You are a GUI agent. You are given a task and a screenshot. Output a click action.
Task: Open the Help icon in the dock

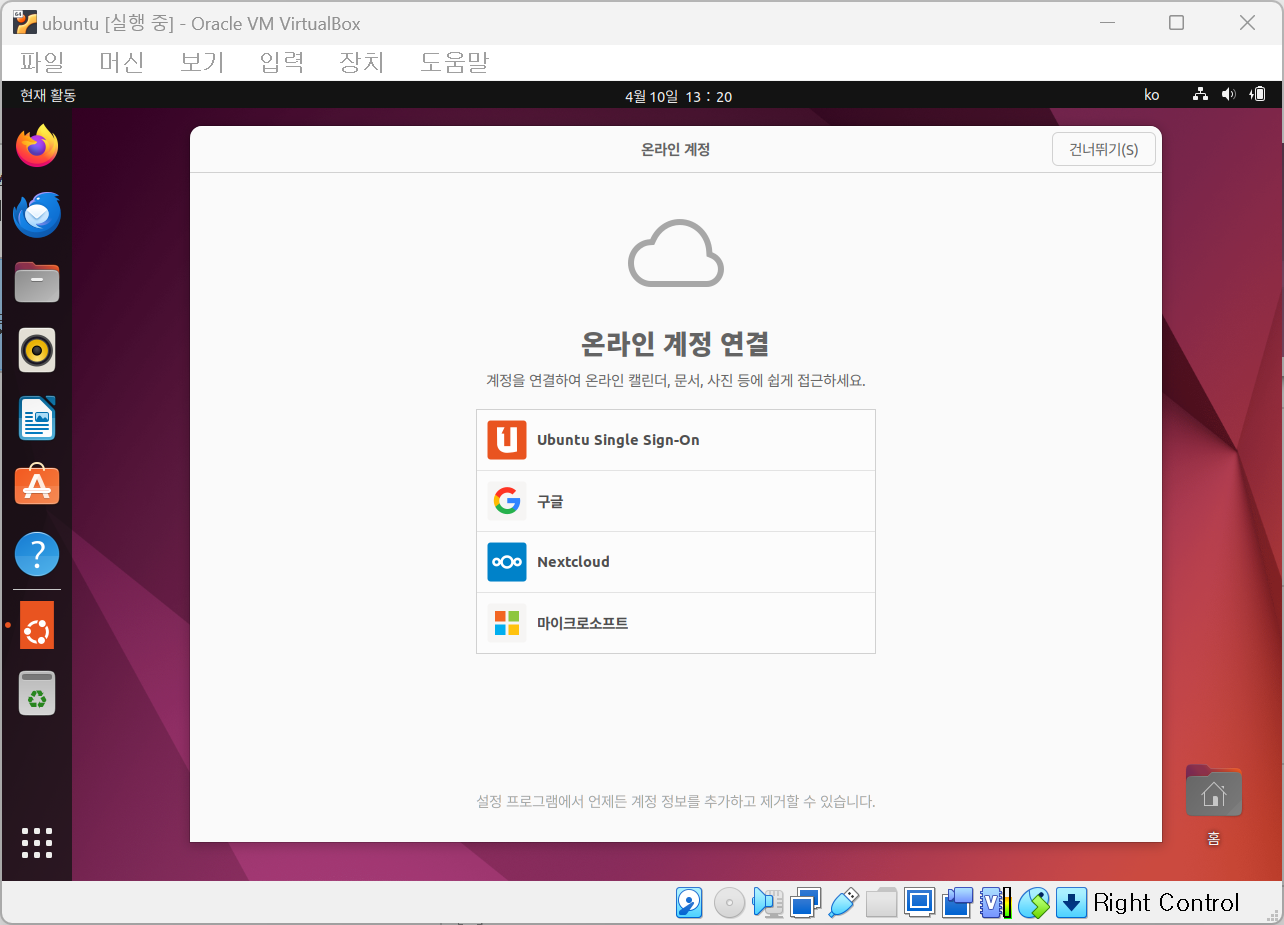[x=37, y=553]
